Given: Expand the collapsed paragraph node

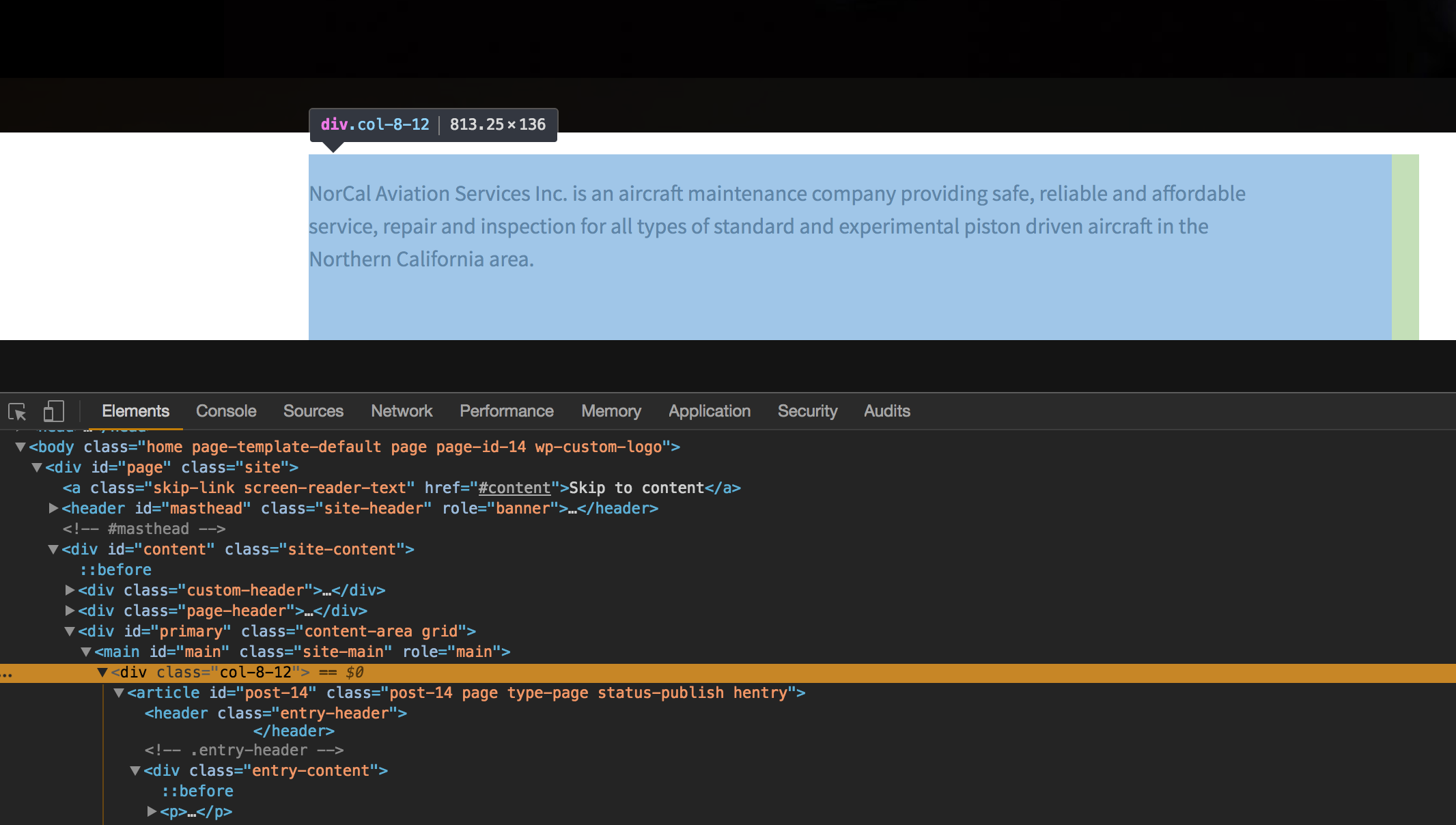Looking at the screenshot, I should [152, 811].
